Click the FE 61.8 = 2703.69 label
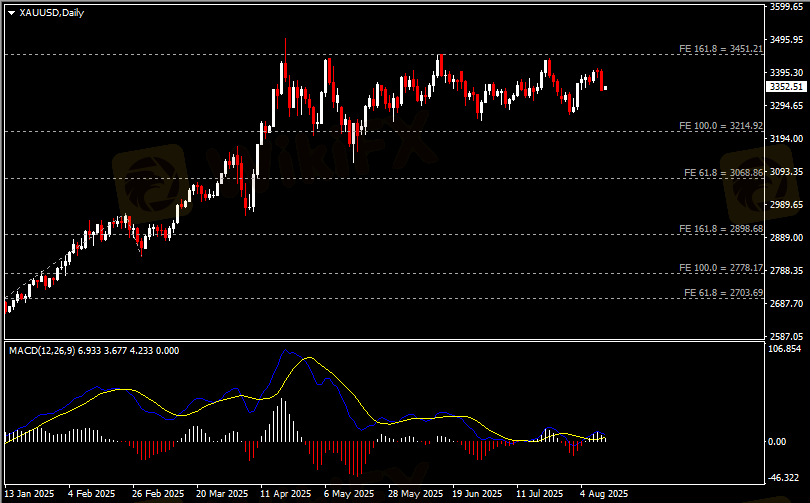Viewport: 810px width, 503px height. [723, 292]
